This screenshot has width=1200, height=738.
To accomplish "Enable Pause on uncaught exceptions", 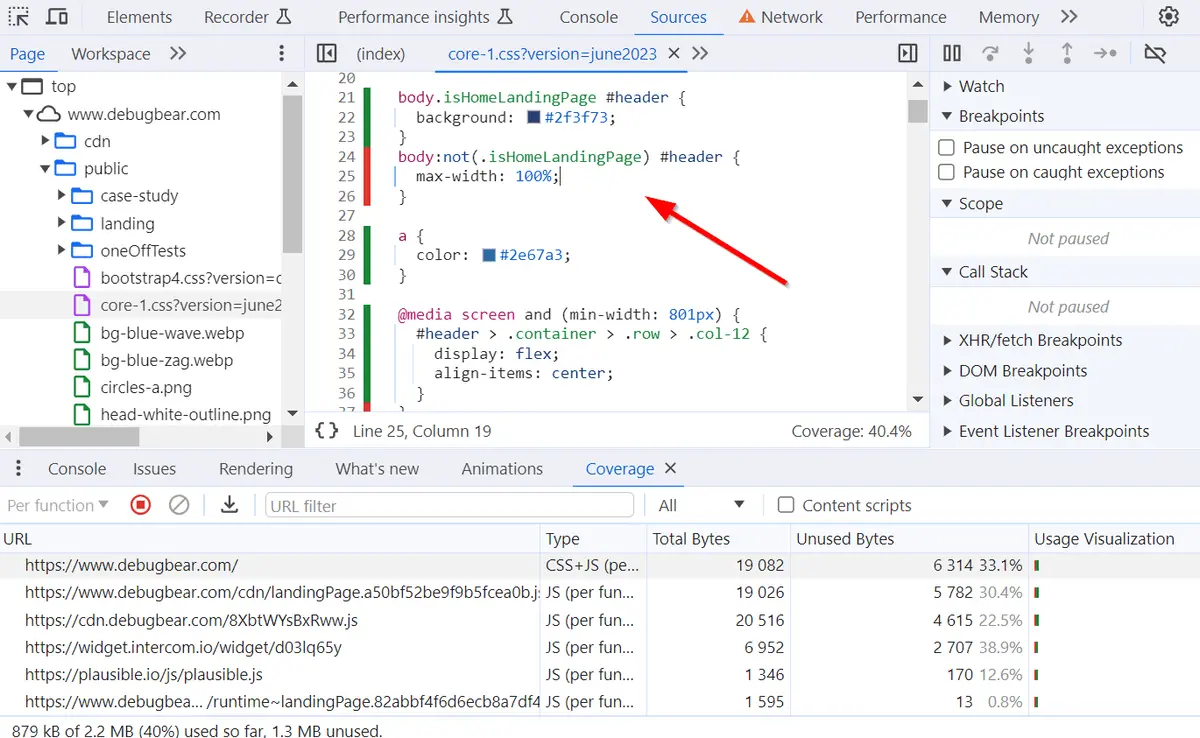I will coord(946,147).
